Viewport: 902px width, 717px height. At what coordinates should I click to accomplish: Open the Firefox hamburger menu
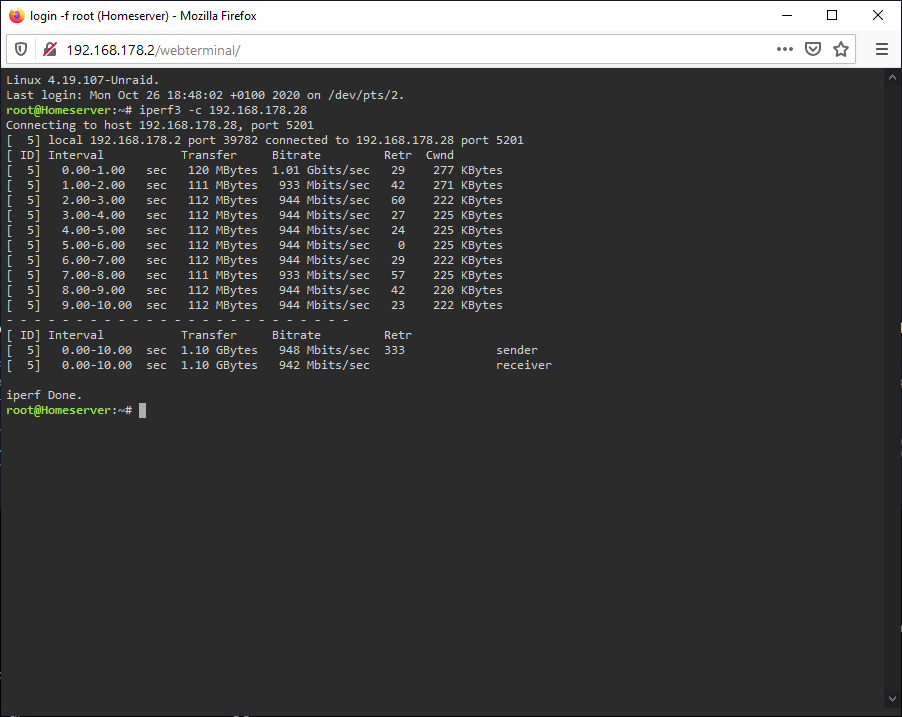[x=882, y=49]
